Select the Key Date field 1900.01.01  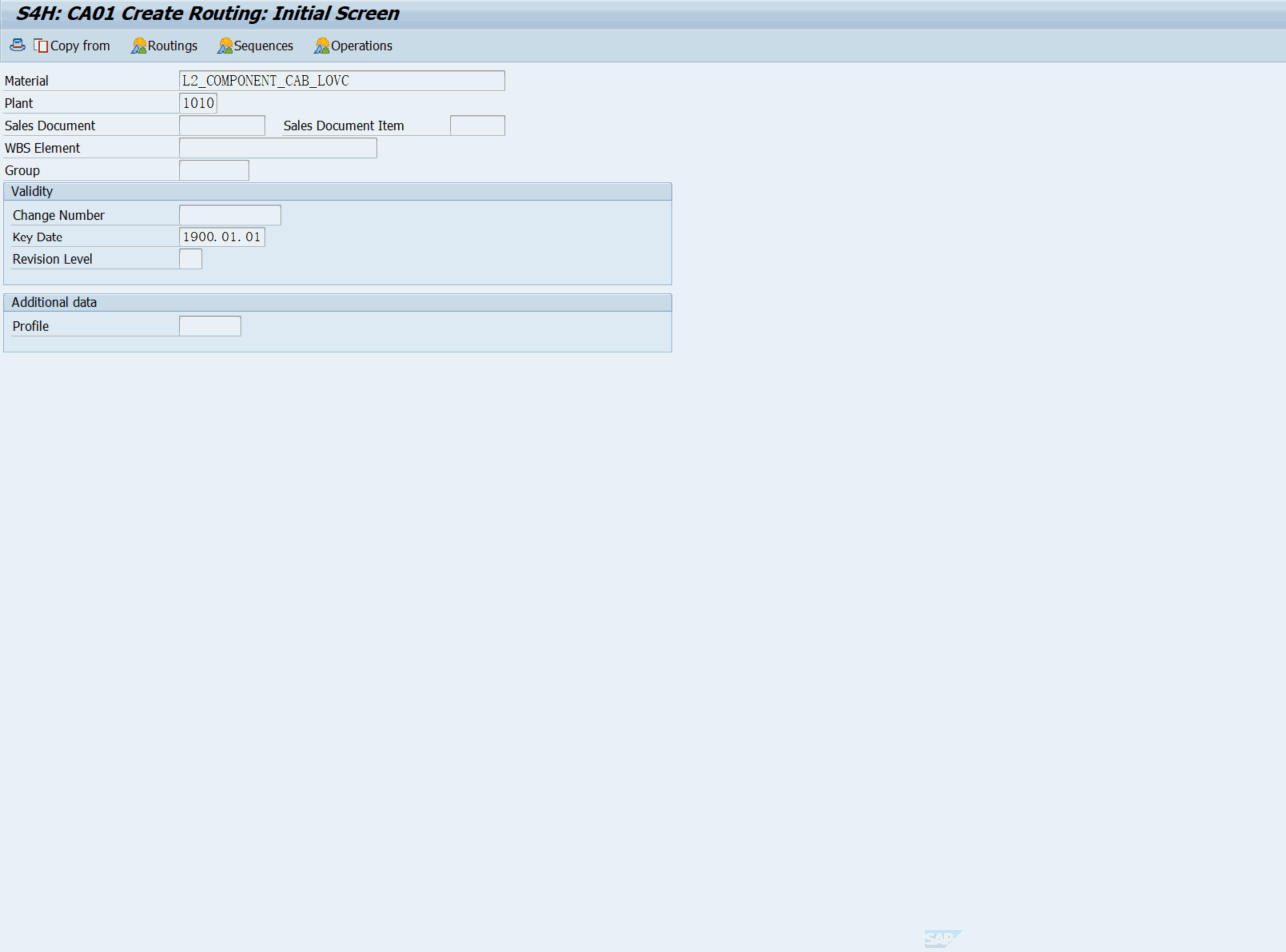coord(221,237)
